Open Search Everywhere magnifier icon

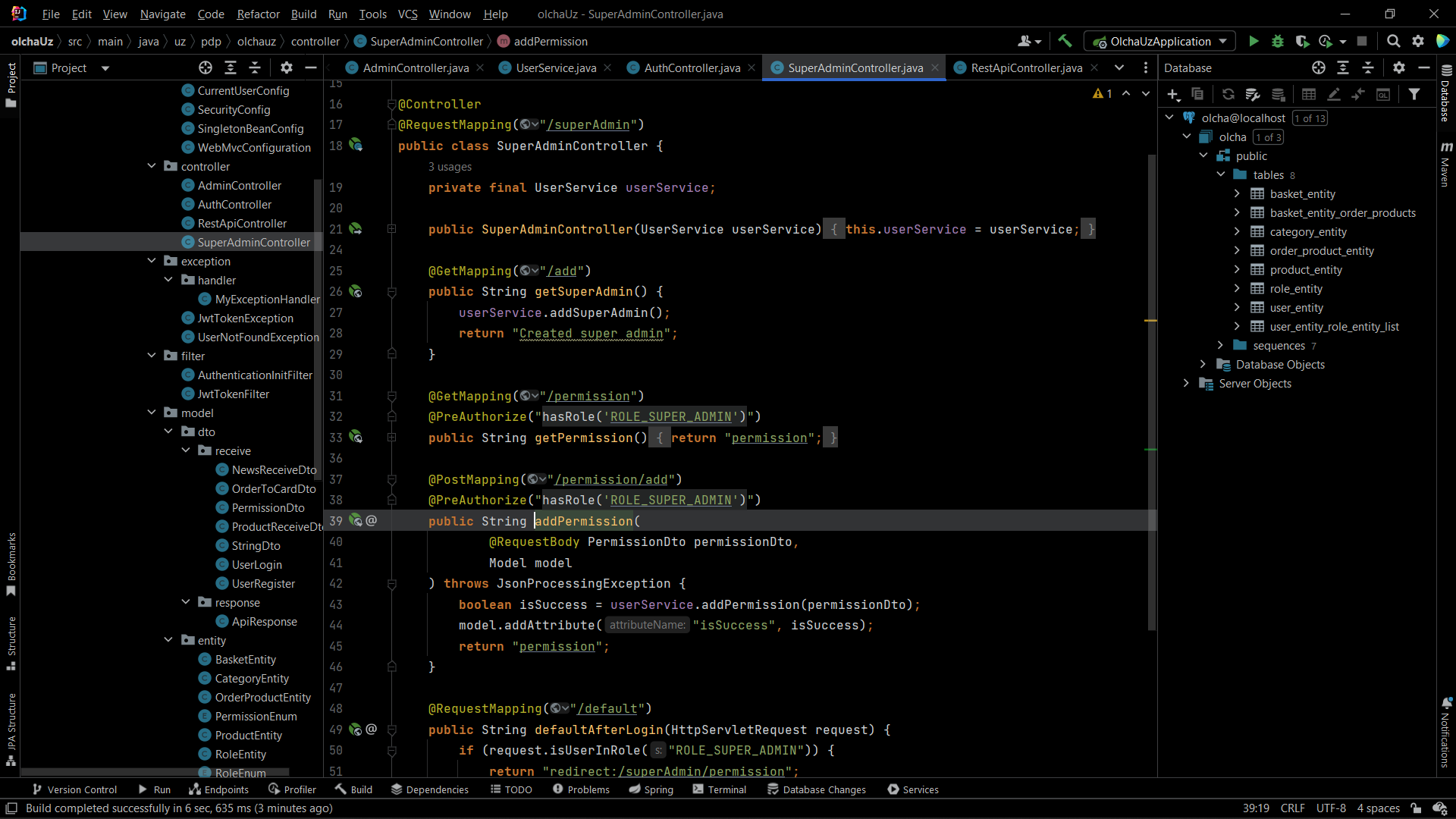click(1393, 41)
